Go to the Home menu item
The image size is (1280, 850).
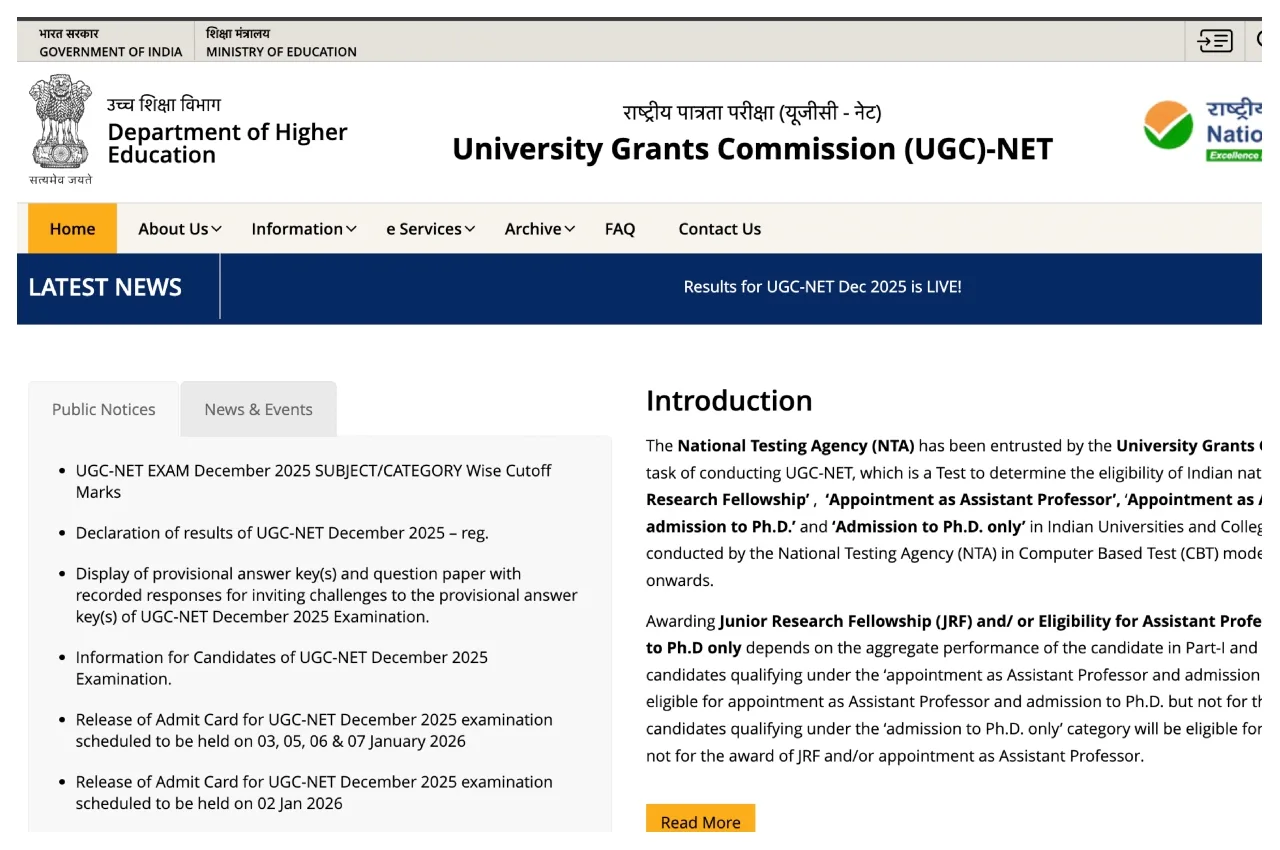[72, 229]
